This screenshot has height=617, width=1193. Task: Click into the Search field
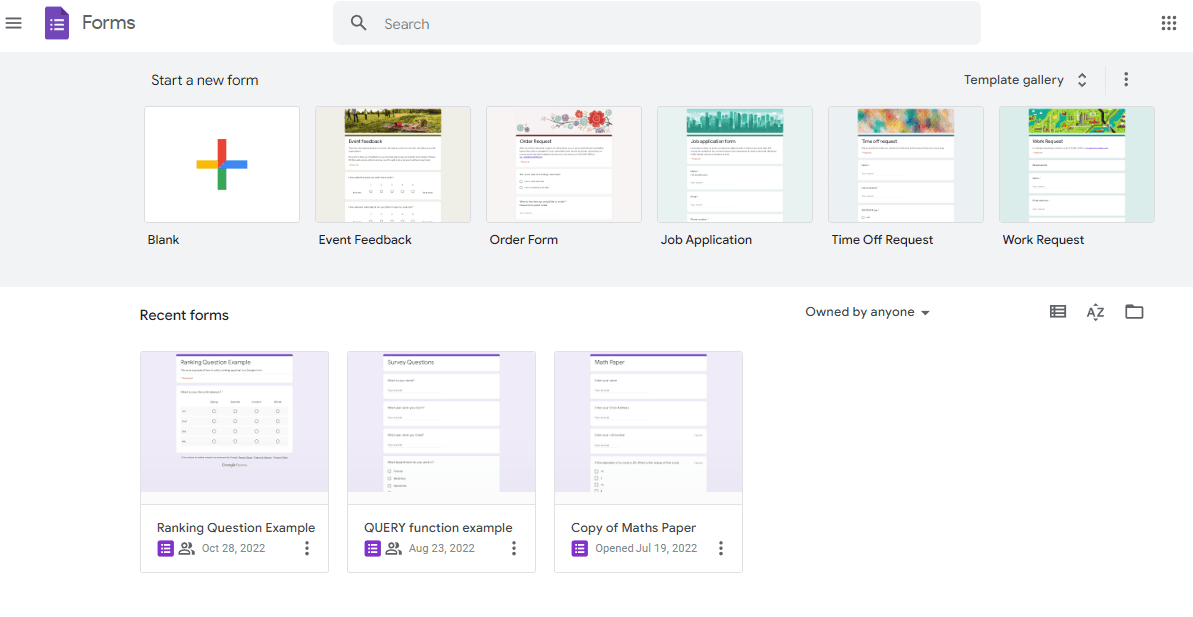coord(657,23)
